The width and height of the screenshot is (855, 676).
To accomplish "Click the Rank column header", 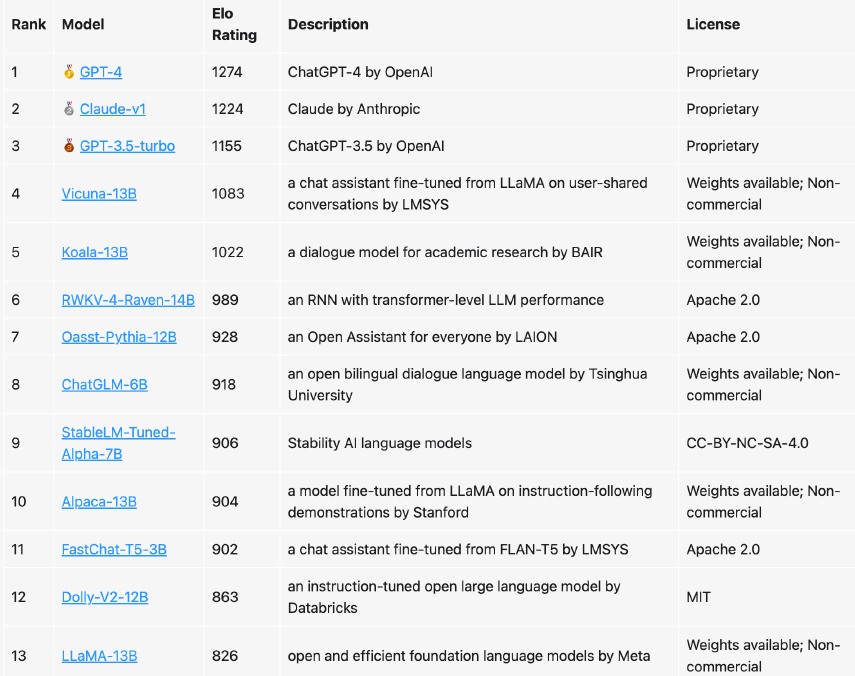I will tap(28, 24).
